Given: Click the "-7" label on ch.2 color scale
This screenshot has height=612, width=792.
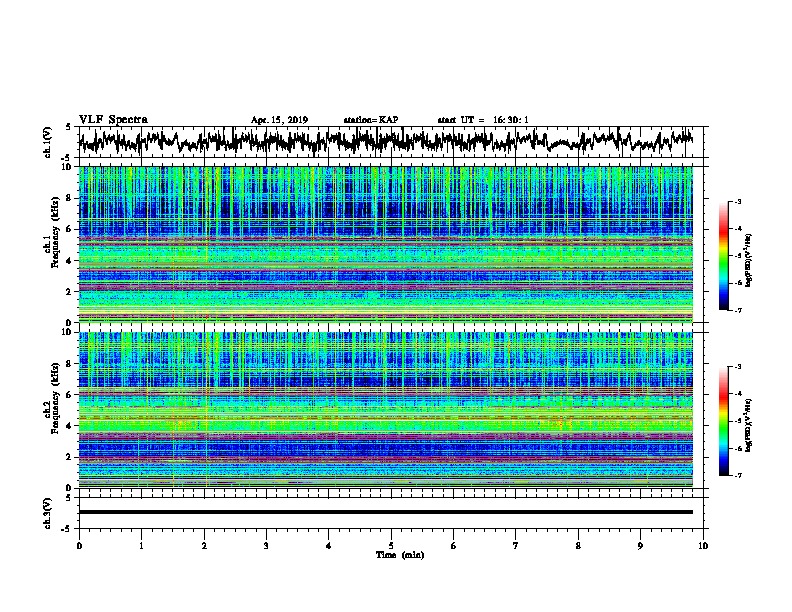Looking at the screenshot, I should pyautogui.click(x=737, y=475).
